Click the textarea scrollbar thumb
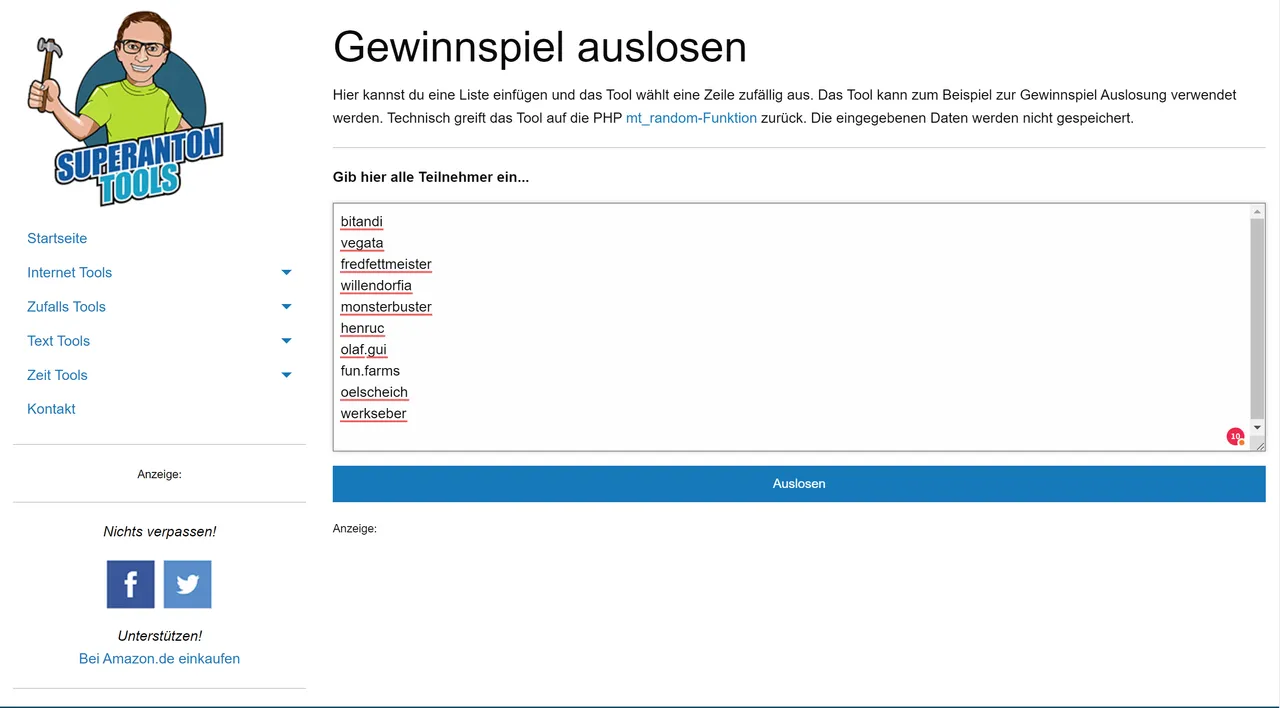 1258,318
